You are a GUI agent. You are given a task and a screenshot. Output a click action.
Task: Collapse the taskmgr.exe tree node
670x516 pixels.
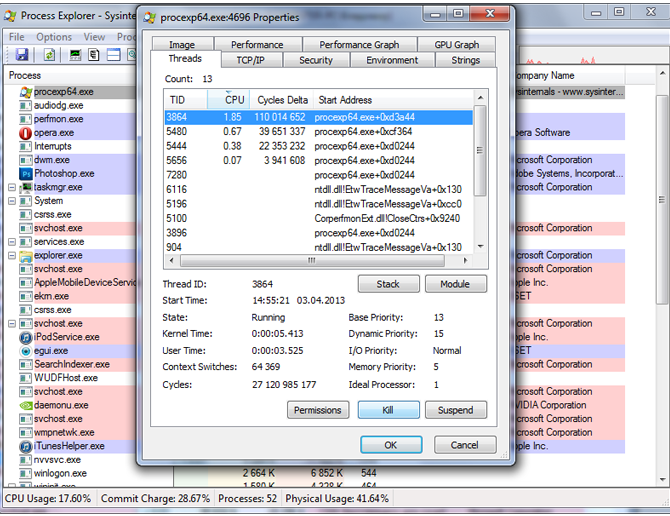[12, 187]
